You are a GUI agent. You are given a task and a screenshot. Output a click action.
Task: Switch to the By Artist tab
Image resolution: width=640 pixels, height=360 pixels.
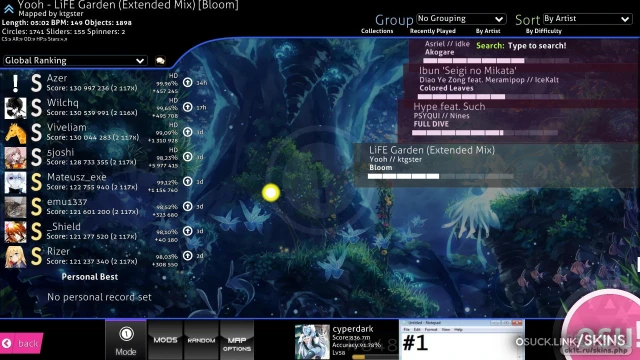point(488,31)
